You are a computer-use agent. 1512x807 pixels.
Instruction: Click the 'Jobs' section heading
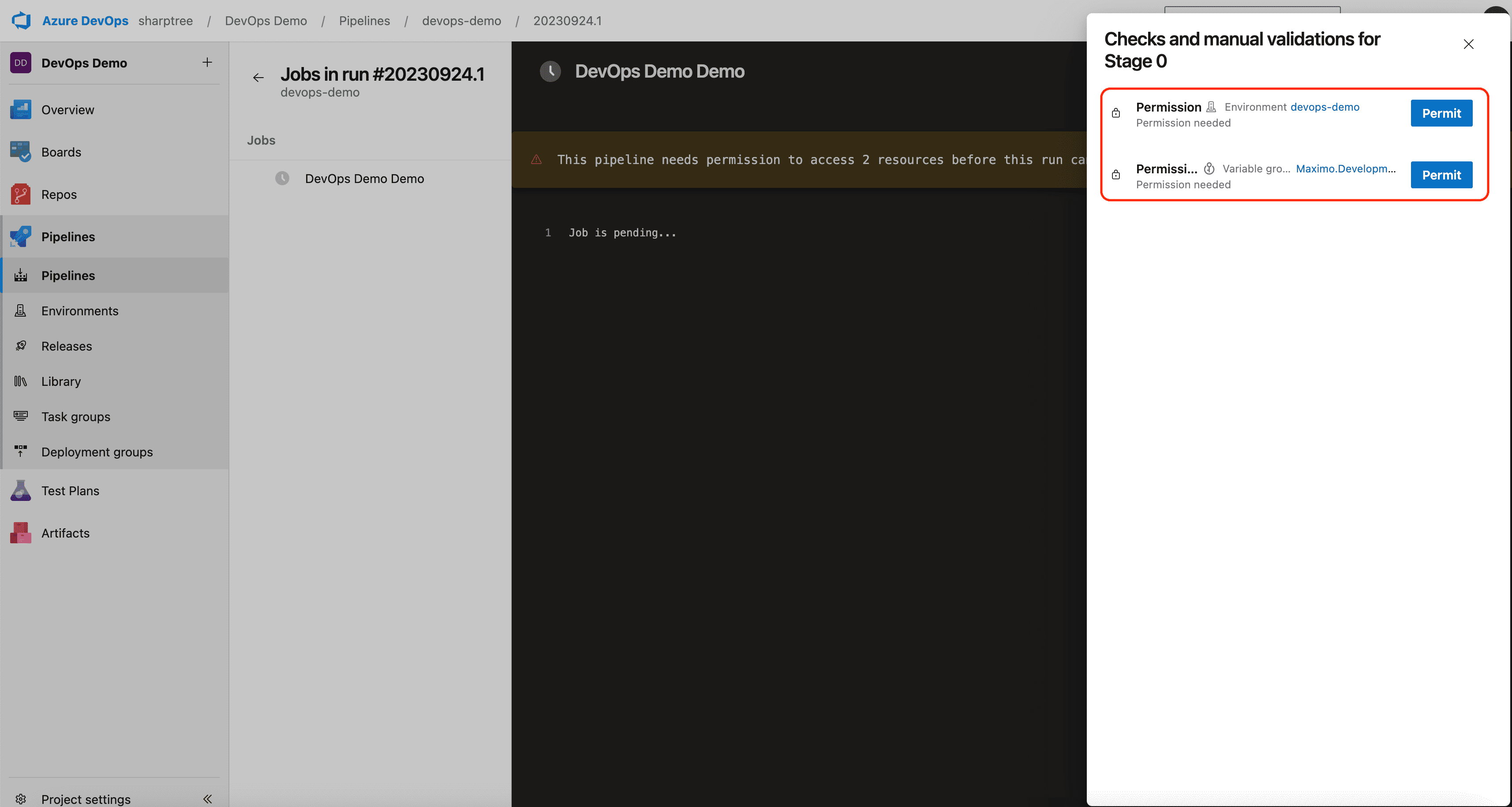tap(261, 140)
